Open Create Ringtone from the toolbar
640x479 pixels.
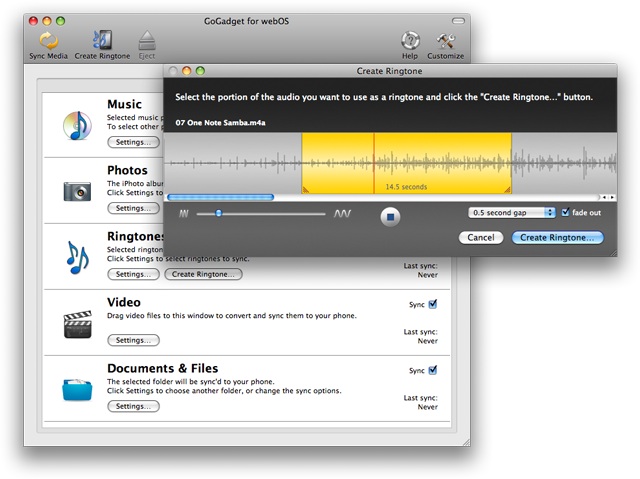point(102,40)
